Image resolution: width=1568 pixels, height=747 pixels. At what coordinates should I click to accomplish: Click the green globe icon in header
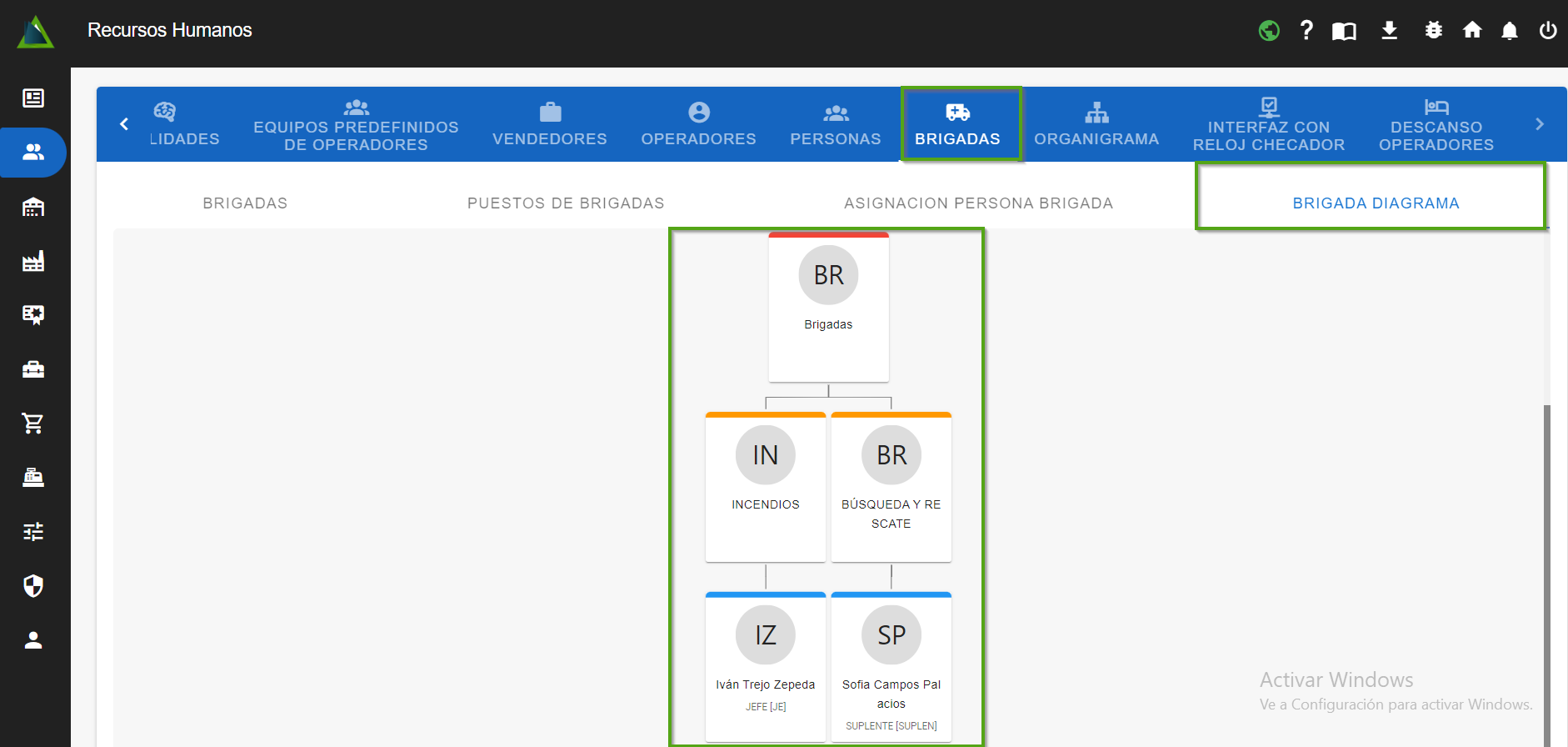pyautogui.click(x=1269, y=31)
